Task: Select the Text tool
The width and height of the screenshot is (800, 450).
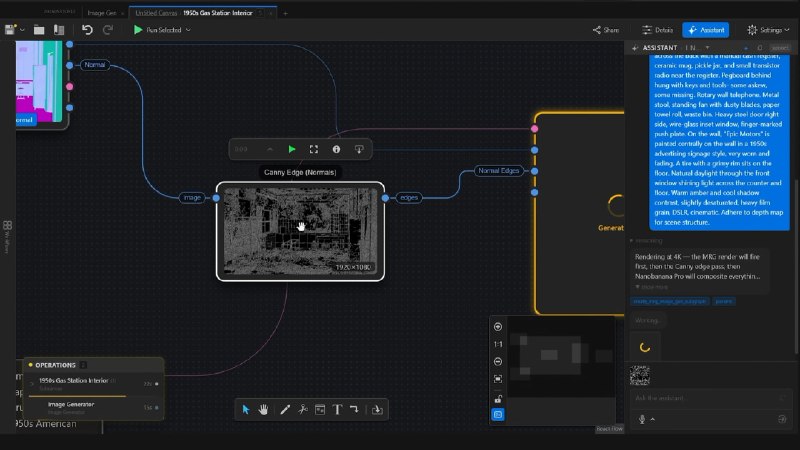Action: point(337,410)
